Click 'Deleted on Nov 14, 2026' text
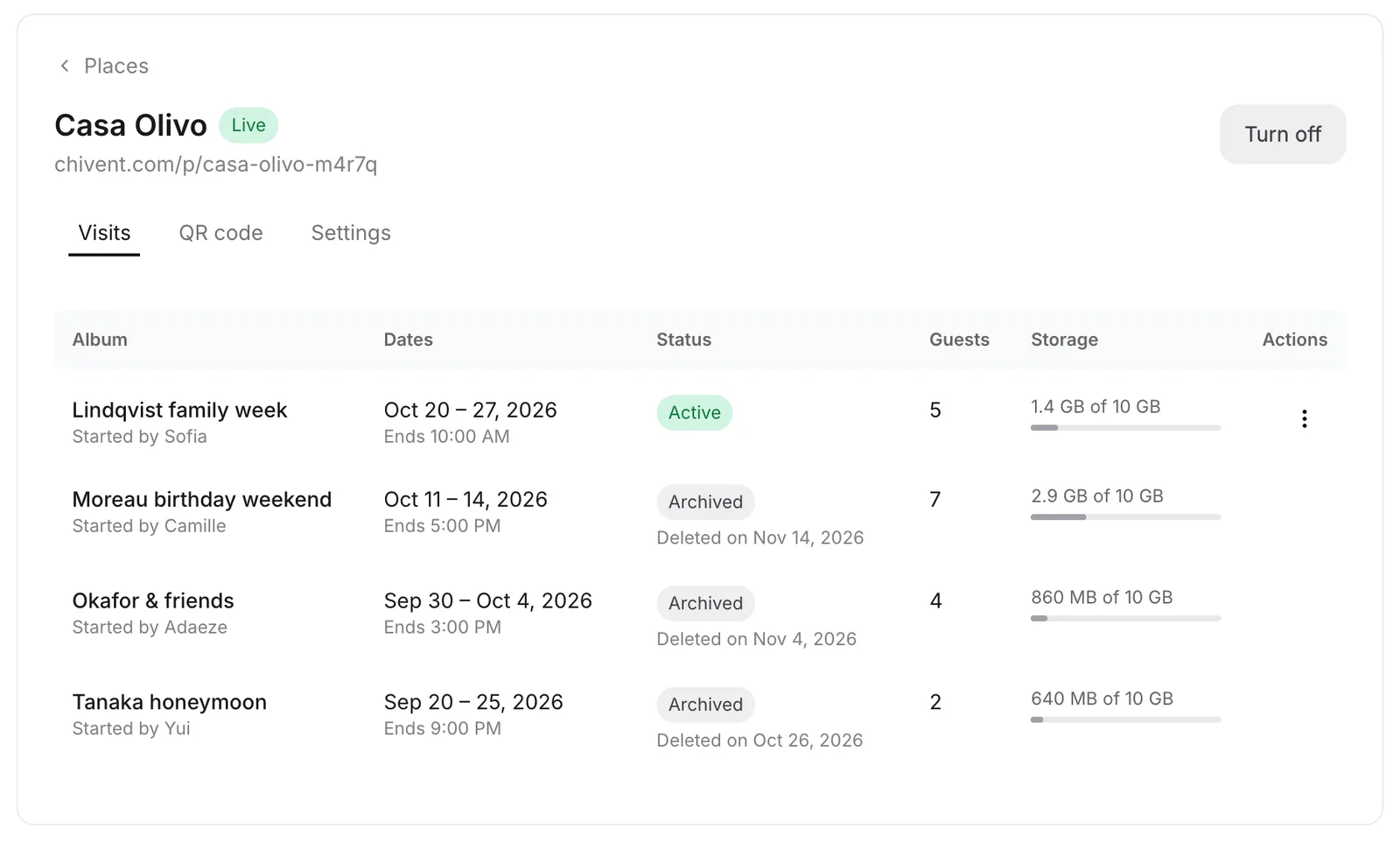This screenshot has height=842, width=1400. (x=759, y=537)
